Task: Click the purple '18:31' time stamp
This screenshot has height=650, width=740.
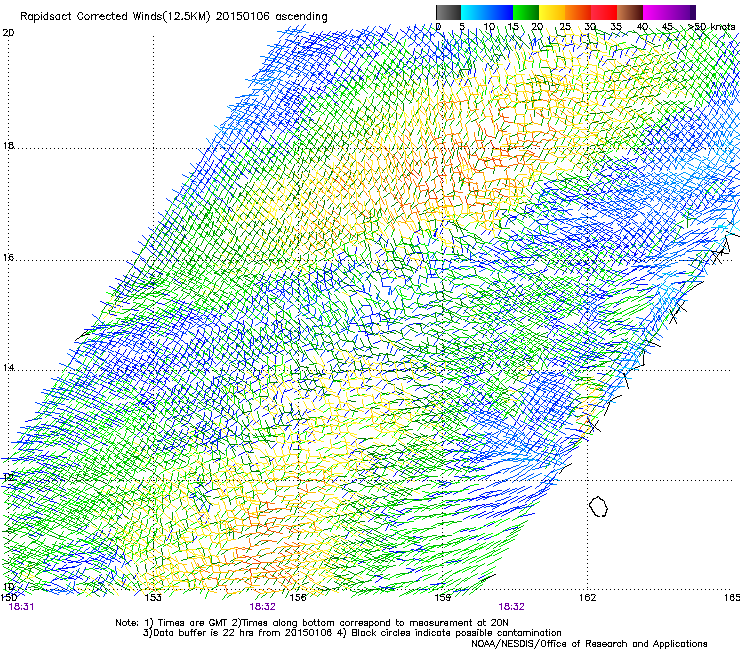Action: (21, 607)
